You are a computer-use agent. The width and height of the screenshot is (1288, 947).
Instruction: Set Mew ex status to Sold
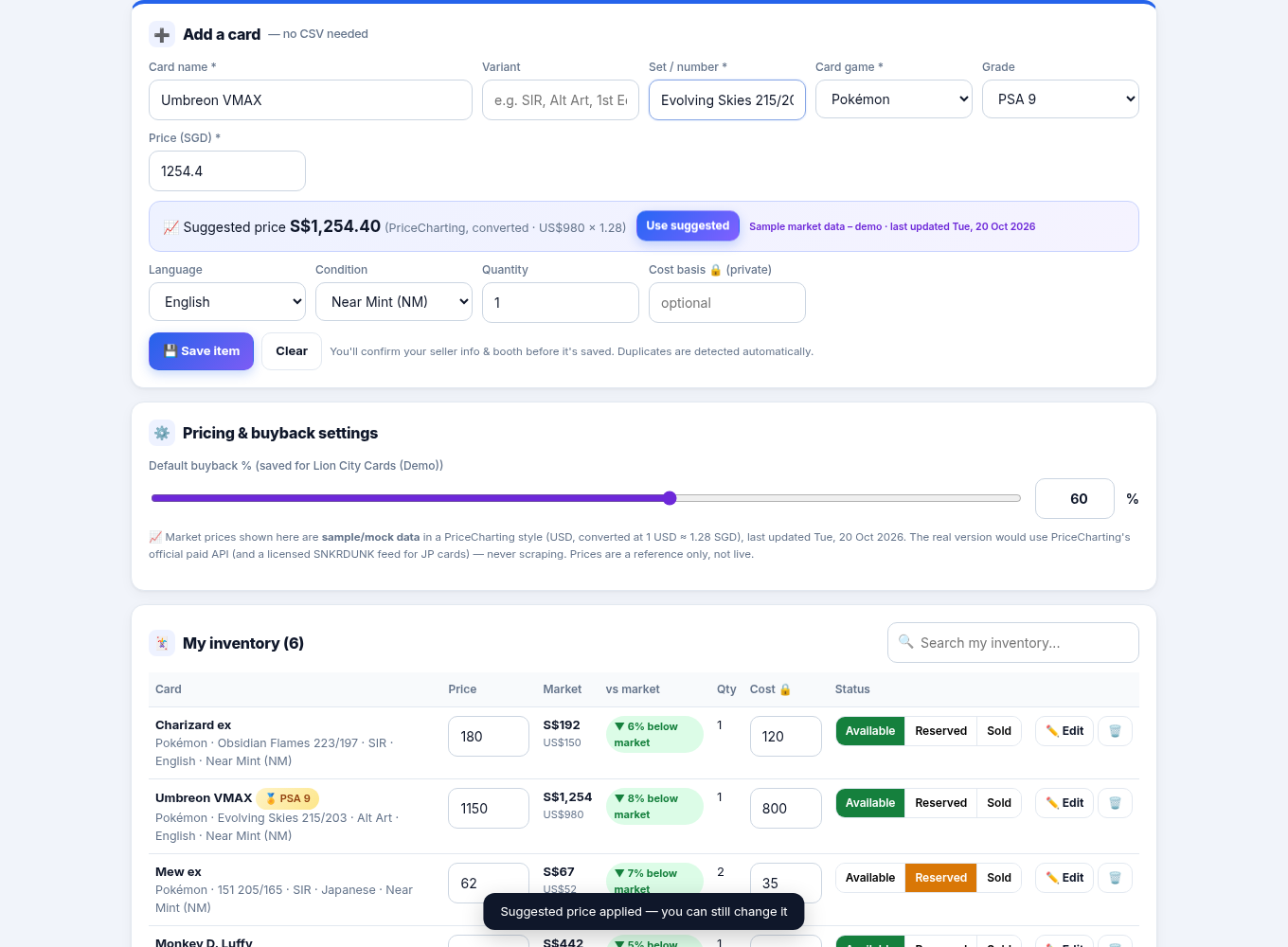tap(999, 878)
